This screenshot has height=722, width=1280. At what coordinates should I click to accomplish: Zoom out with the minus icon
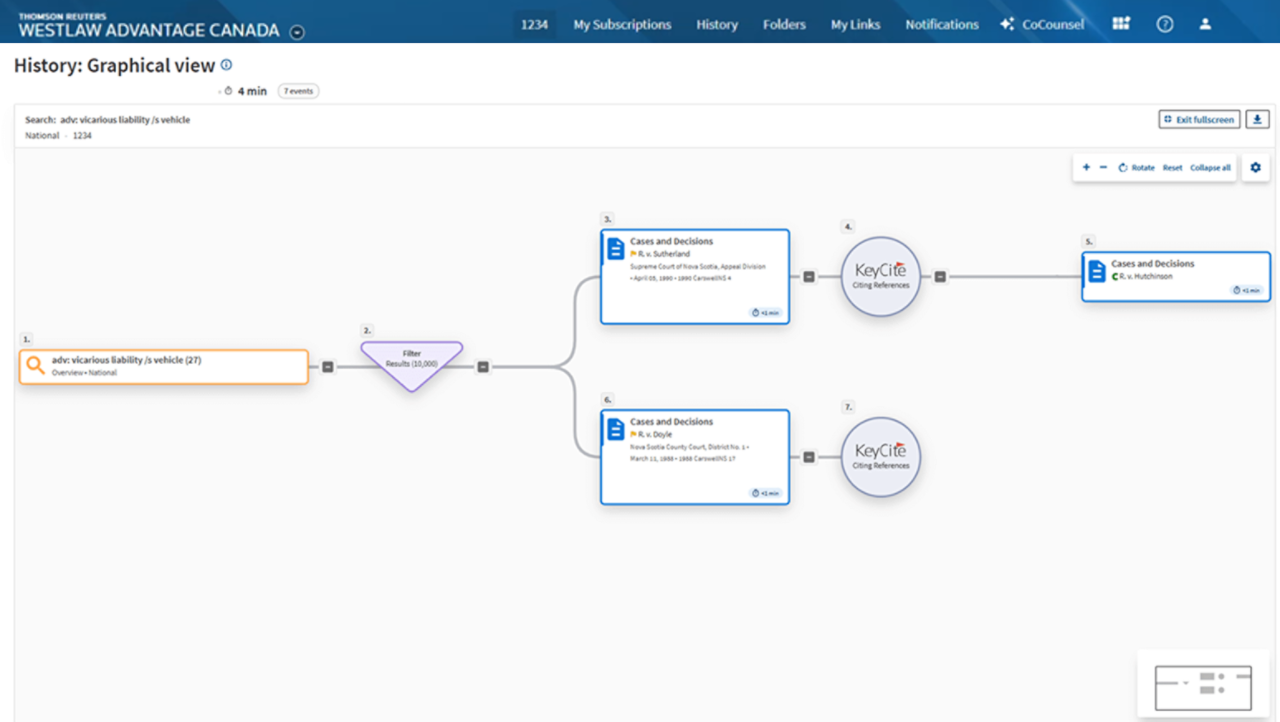coord(1103,168)
